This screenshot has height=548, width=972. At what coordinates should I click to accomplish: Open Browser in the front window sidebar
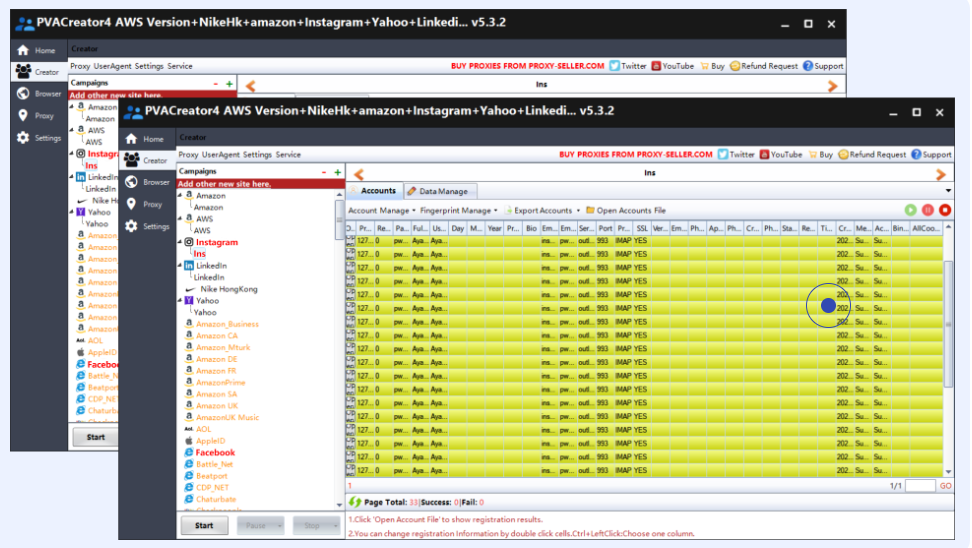pos(148,182)
